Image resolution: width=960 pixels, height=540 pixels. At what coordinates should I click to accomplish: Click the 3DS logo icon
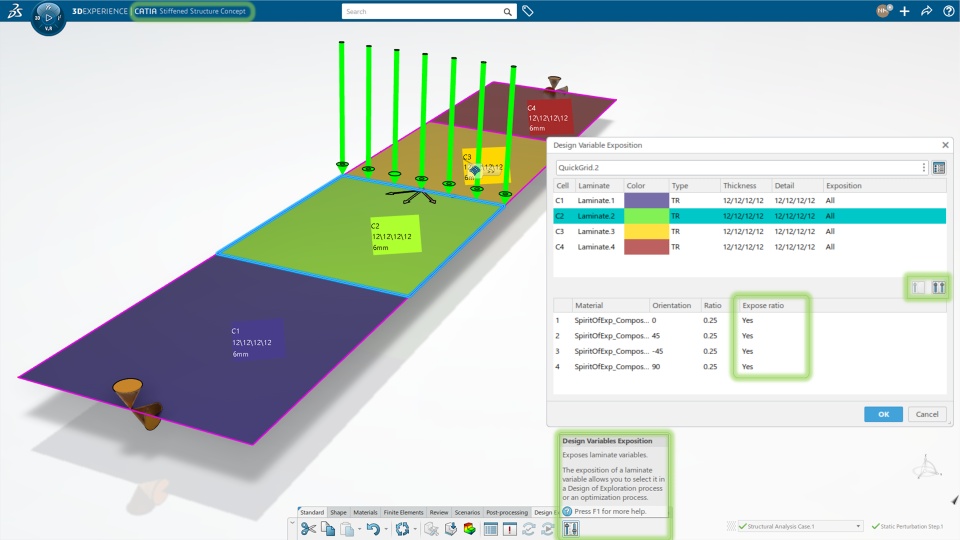click(15, 10)
